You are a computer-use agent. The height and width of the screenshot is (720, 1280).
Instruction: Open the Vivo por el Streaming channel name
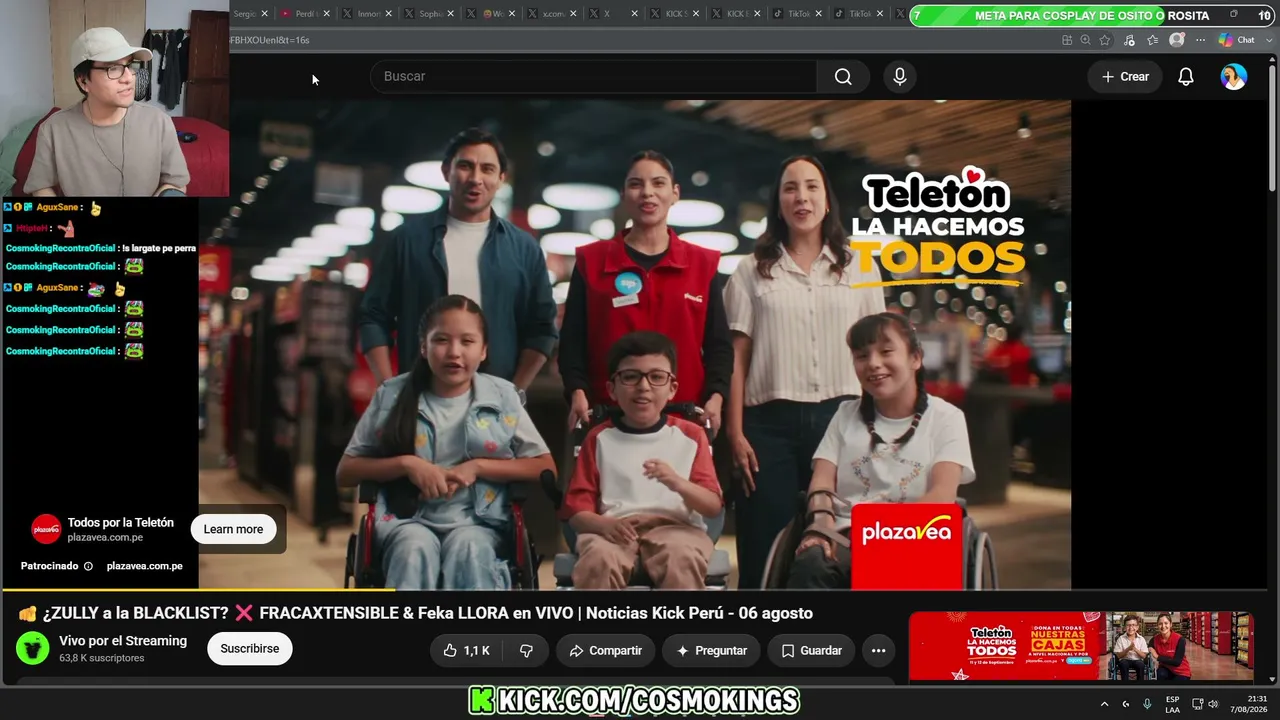pyautogui.click(x=123, y=641)
